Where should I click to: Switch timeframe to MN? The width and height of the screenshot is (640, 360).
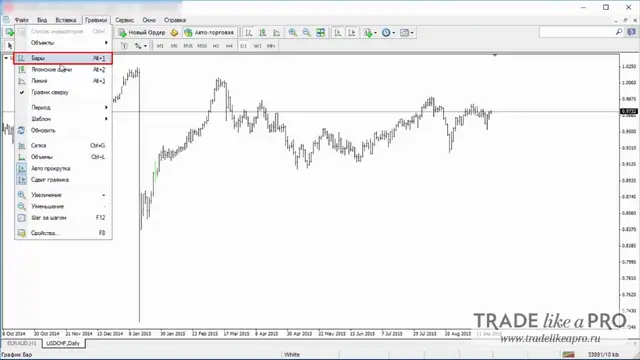point(271,46)
